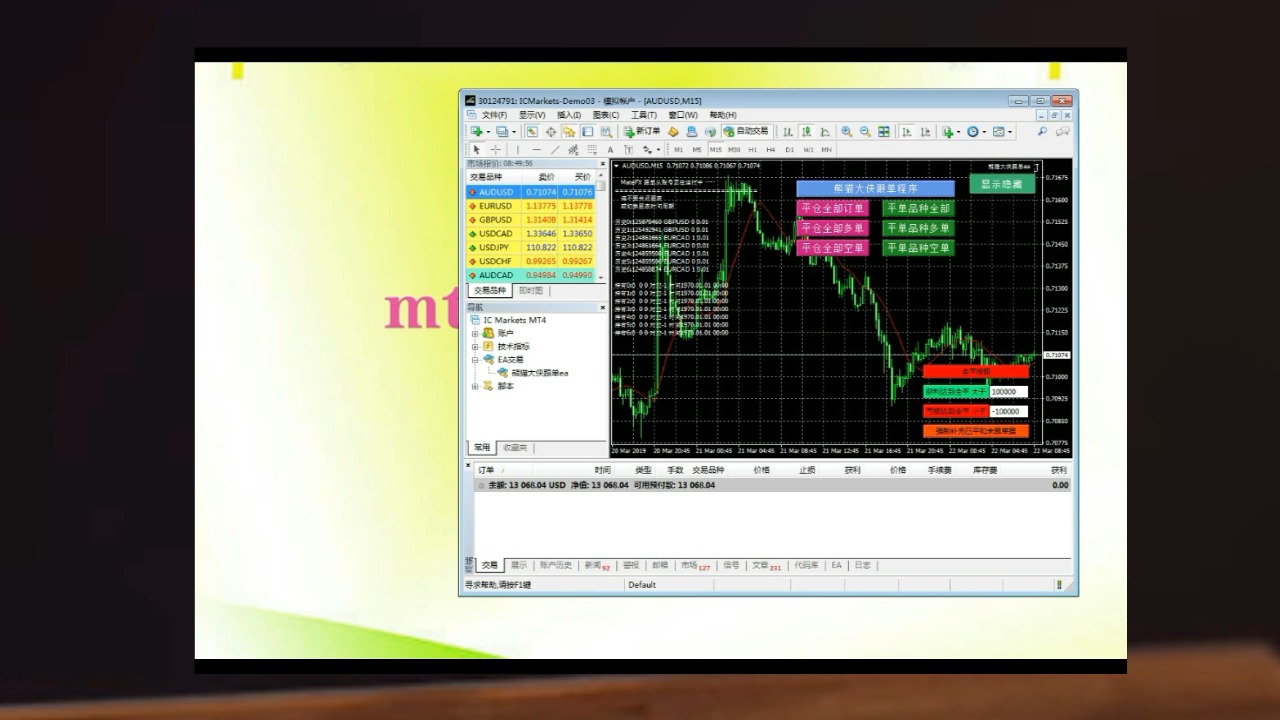Select bar chart display icon

click(788, 132)
